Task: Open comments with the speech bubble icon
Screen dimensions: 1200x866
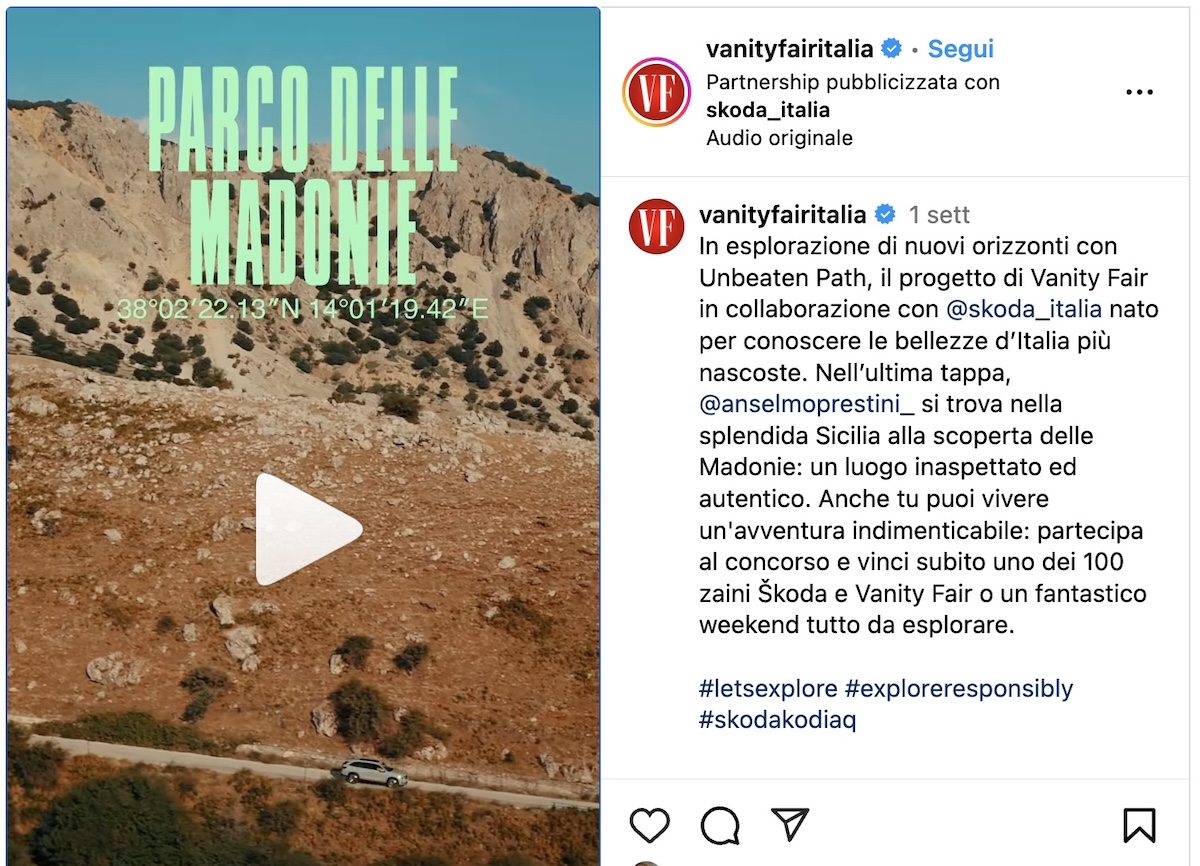Action: point(720,825)
